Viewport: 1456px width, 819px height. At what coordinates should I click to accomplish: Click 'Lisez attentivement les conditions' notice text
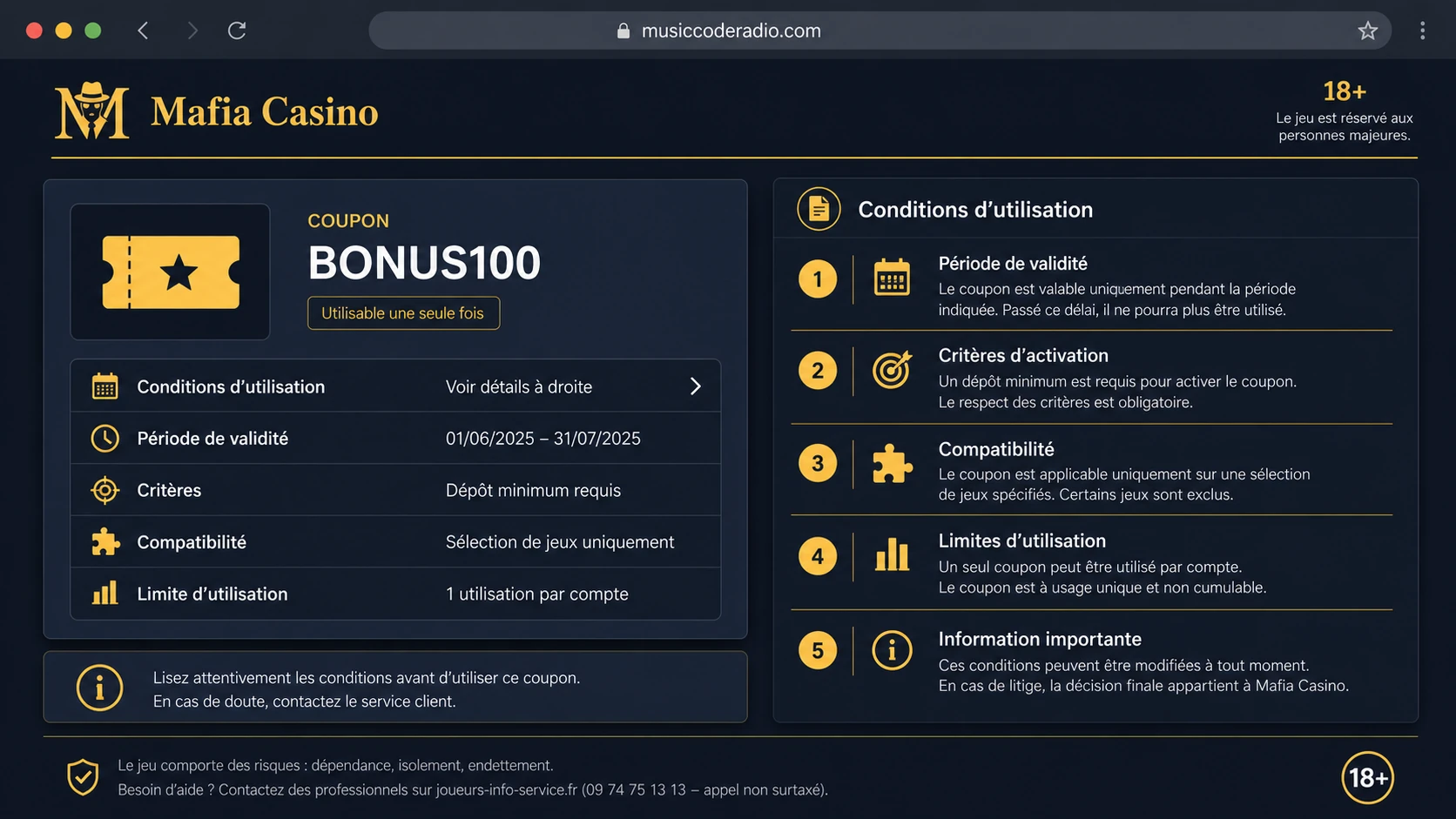point(367,678)
